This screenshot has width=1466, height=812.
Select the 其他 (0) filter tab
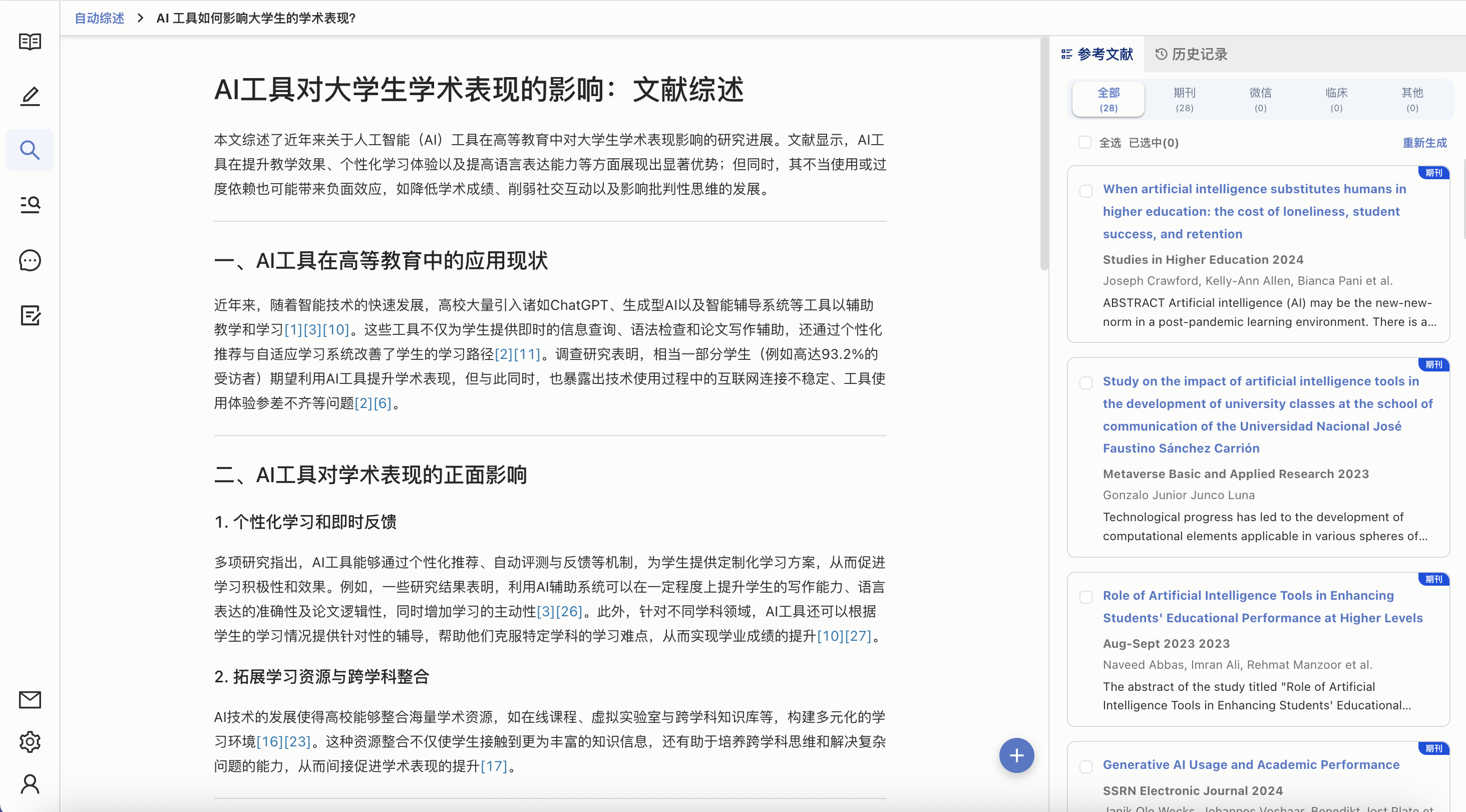click(x=1412, y=99)
